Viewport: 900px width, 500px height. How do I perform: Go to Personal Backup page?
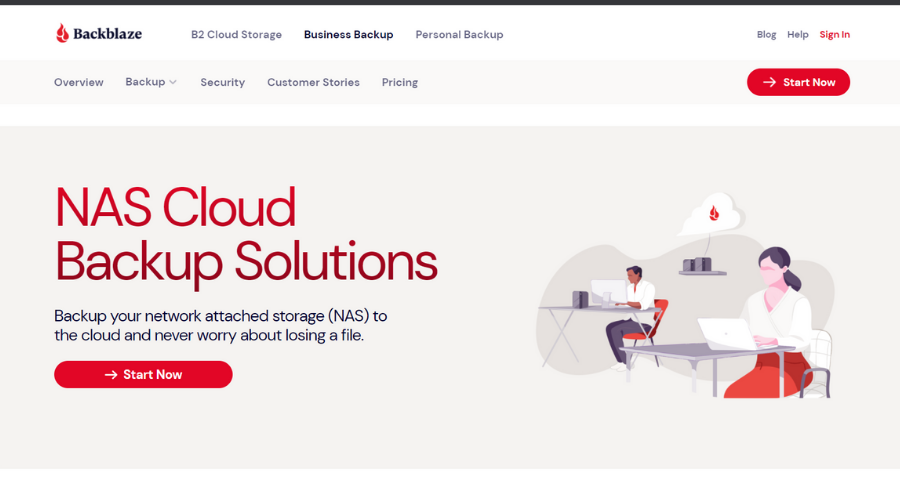pyautogui.click(x=459, y=34)
